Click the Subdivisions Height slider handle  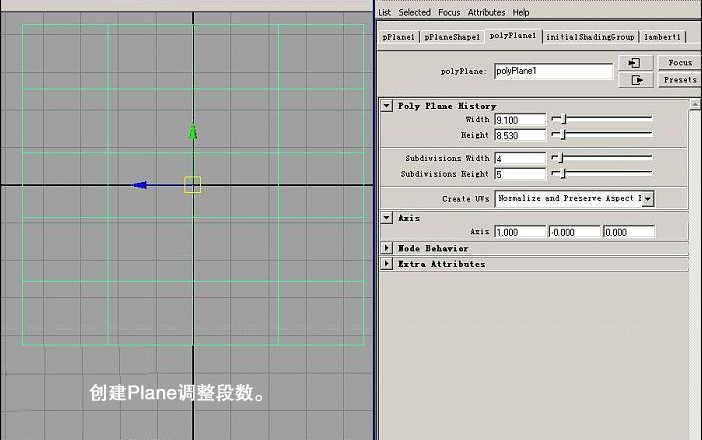point(563,173)
